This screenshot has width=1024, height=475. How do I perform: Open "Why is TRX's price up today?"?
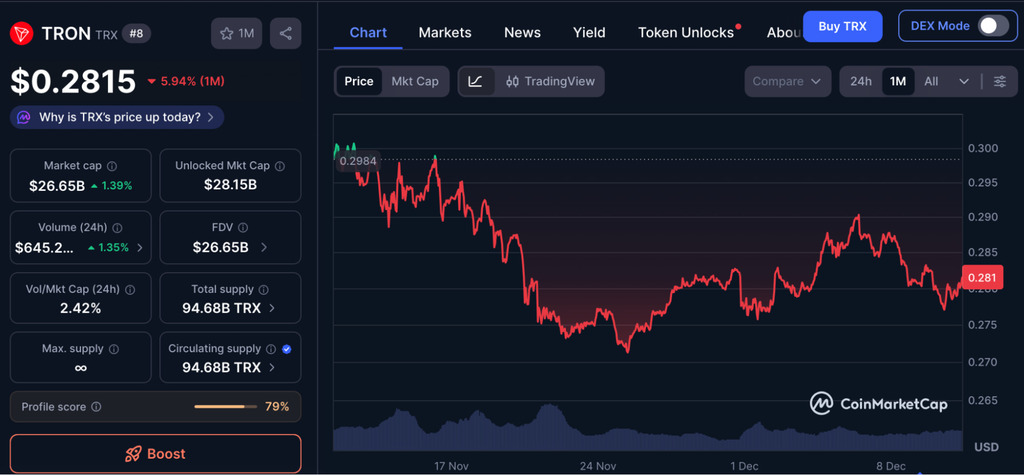tap(118, 117)
